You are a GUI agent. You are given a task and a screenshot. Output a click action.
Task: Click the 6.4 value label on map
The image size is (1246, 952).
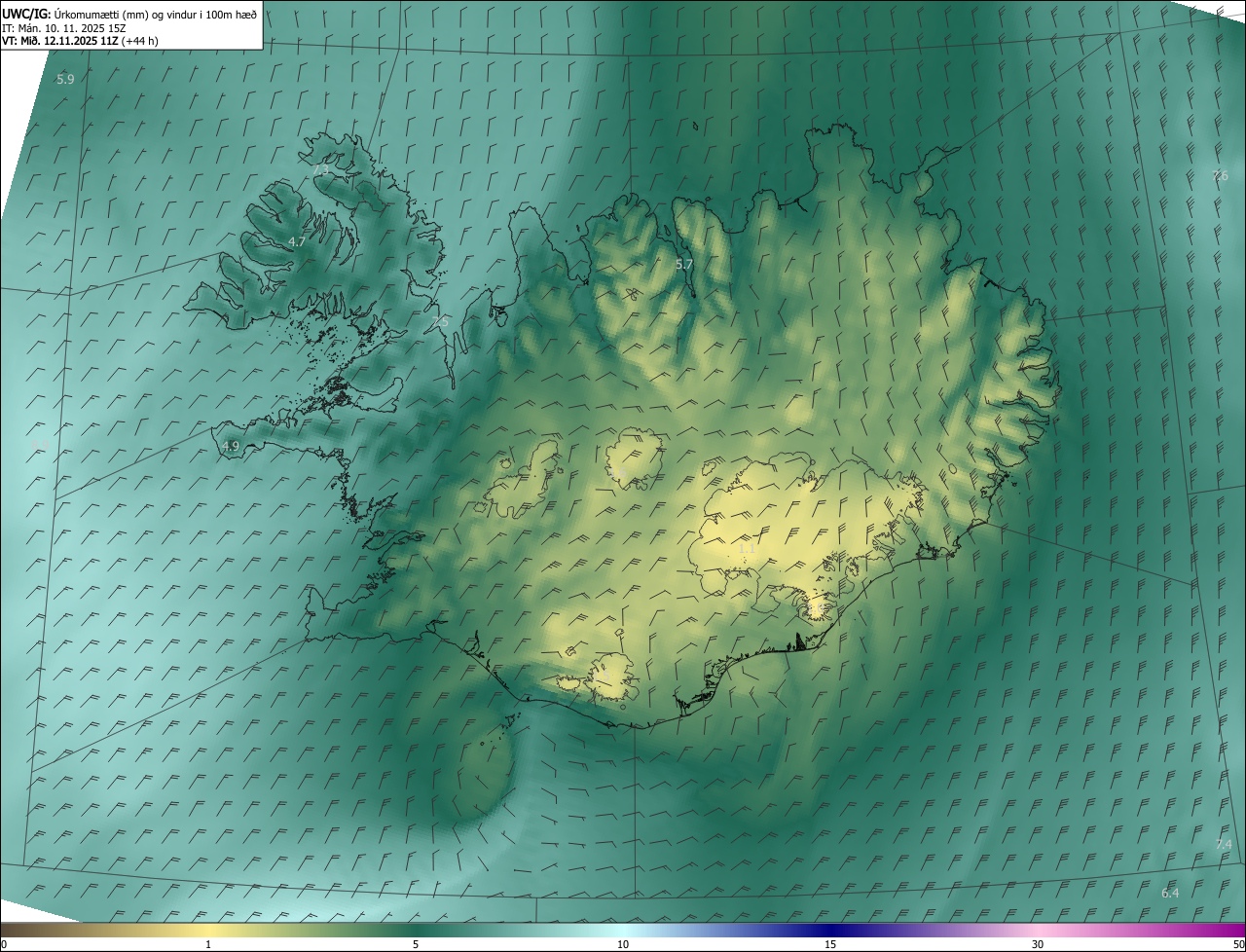point(1170,893)
